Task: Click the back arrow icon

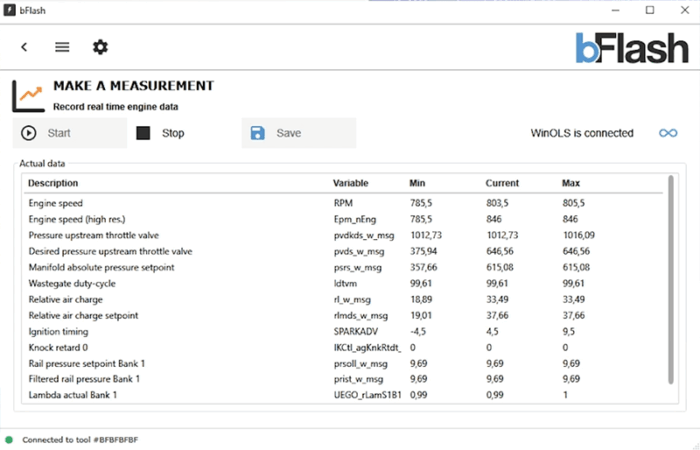Action: [x=24, y=47]
